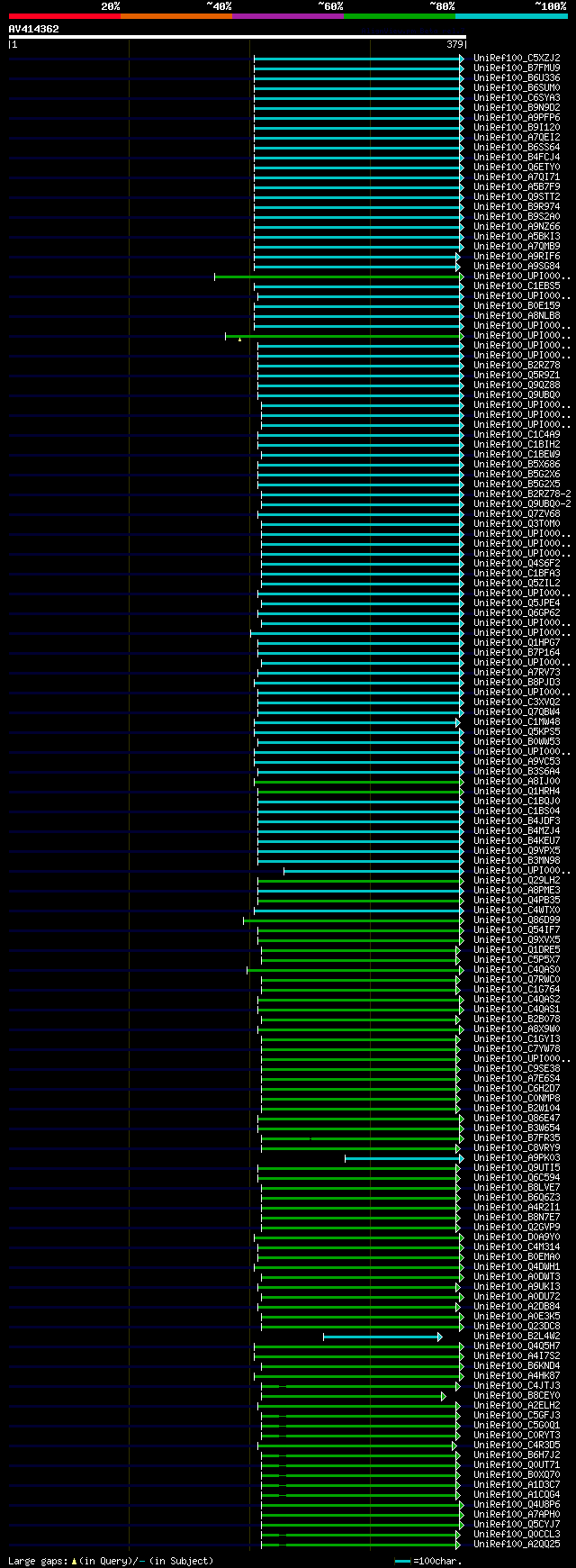The height and width of the screenshot is (1568, 576).
Task: Select label UniRef100_C1EBS5
Action: [x=517, y=286]
